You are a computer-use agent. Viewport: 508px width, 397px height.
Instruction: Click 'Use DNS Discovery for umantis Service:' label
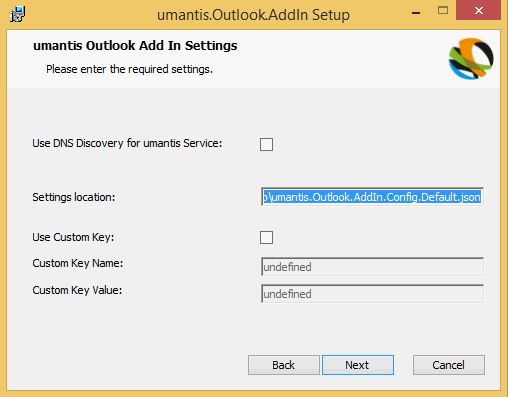pyautogui.click(x=127, y=143)
